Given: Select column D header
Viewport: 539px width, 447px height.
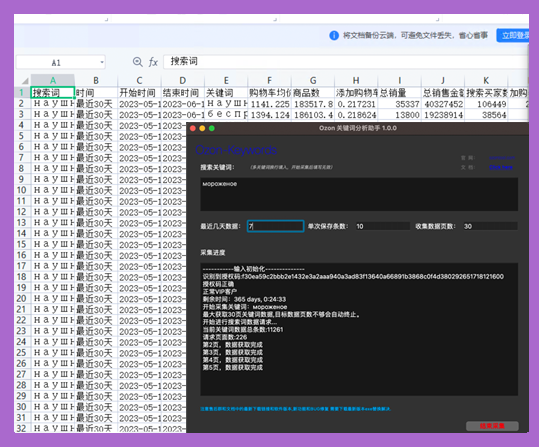Looking at the screenshot, I should (183, 81).
